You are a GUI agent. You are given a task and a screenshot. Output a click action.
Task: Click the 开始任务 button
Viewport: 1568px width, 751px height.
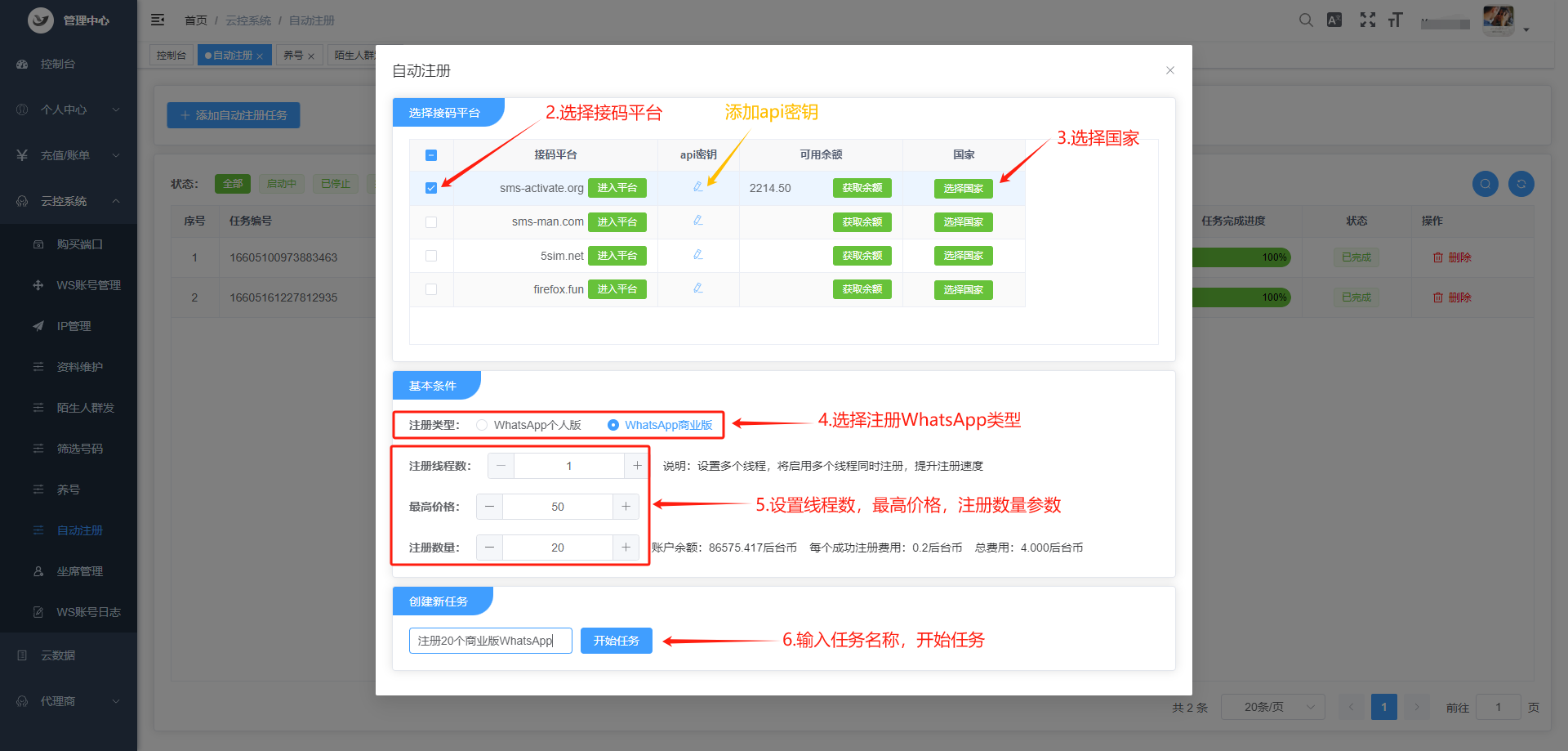[616, 641]
